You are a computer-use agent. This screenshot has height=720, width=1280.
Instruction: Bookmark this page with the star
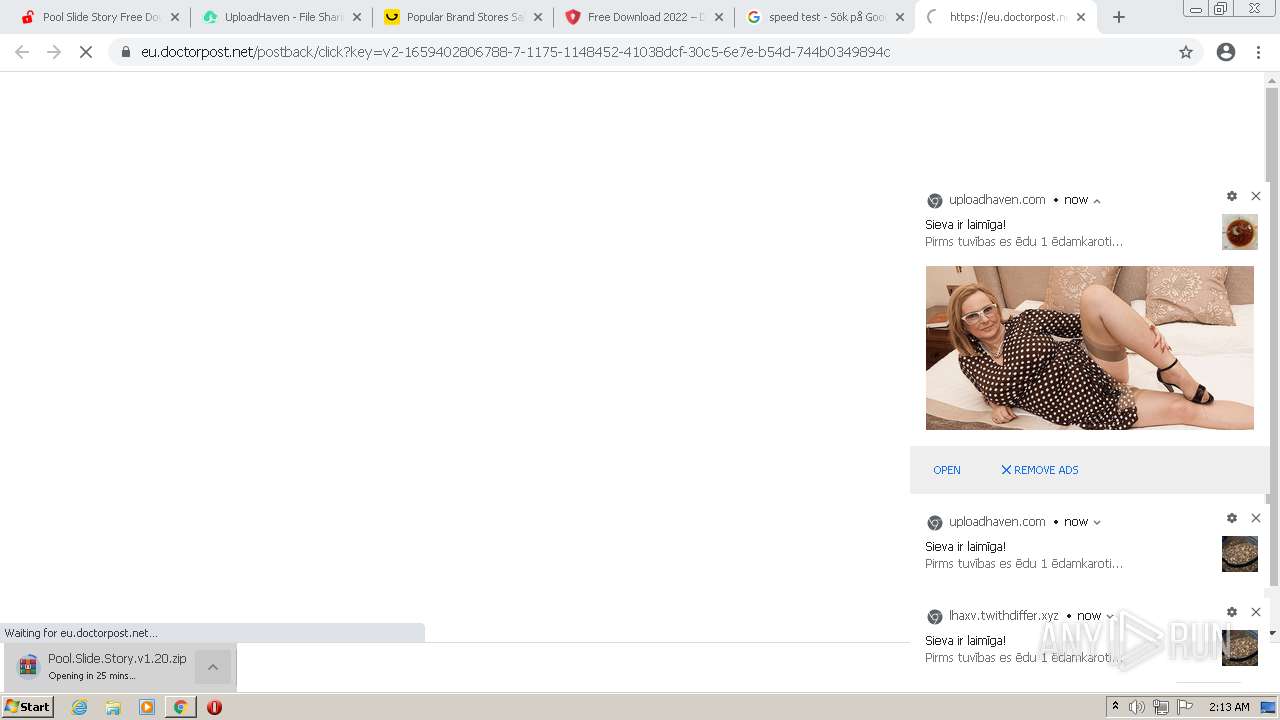[x=1186, y=52]
